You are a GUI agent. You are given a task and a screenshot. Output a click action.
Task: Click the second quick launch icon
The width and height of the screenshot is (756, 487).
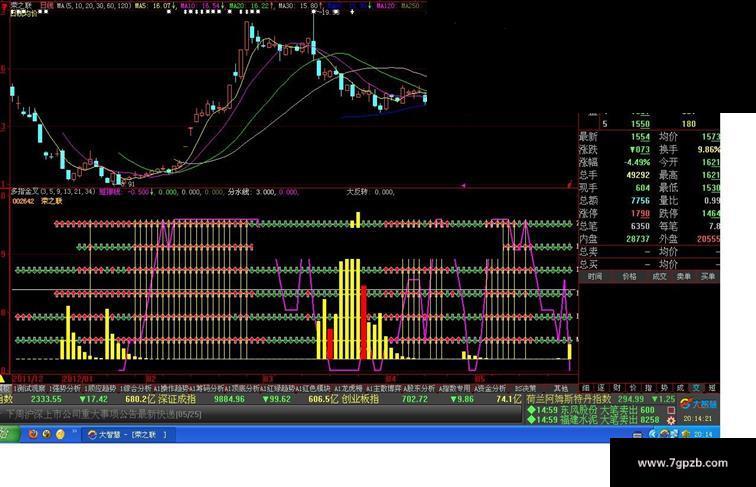pos(47,434)
